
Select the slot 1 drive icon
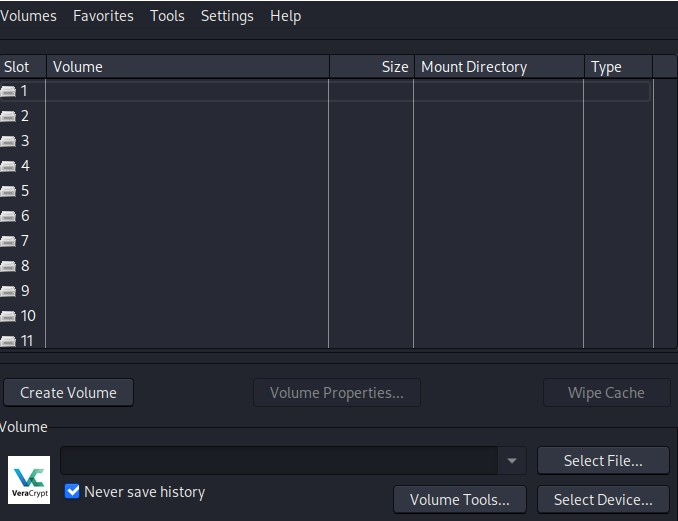[x=8, y=91]
